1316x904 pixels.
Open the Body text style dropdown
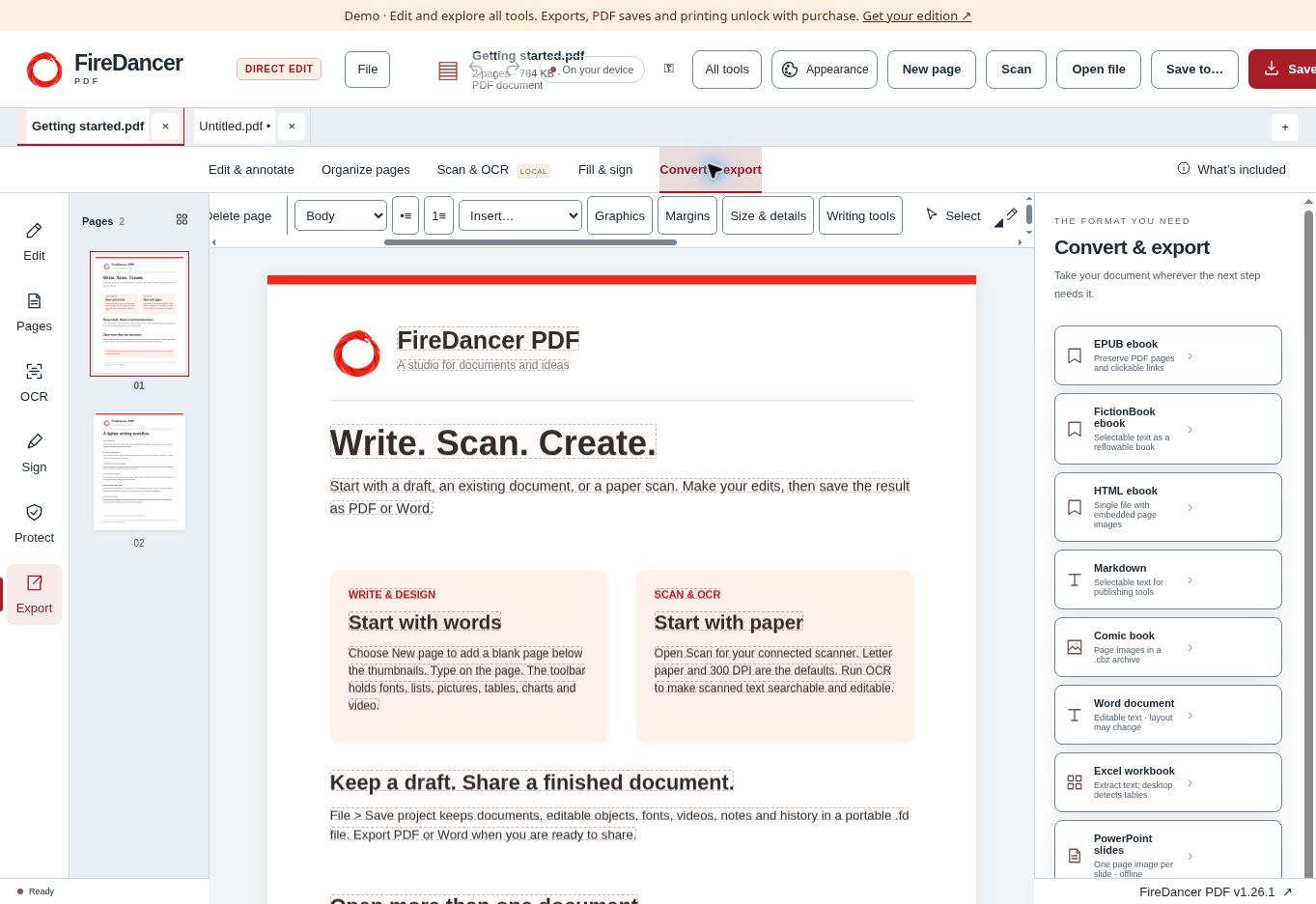[341, 215]
